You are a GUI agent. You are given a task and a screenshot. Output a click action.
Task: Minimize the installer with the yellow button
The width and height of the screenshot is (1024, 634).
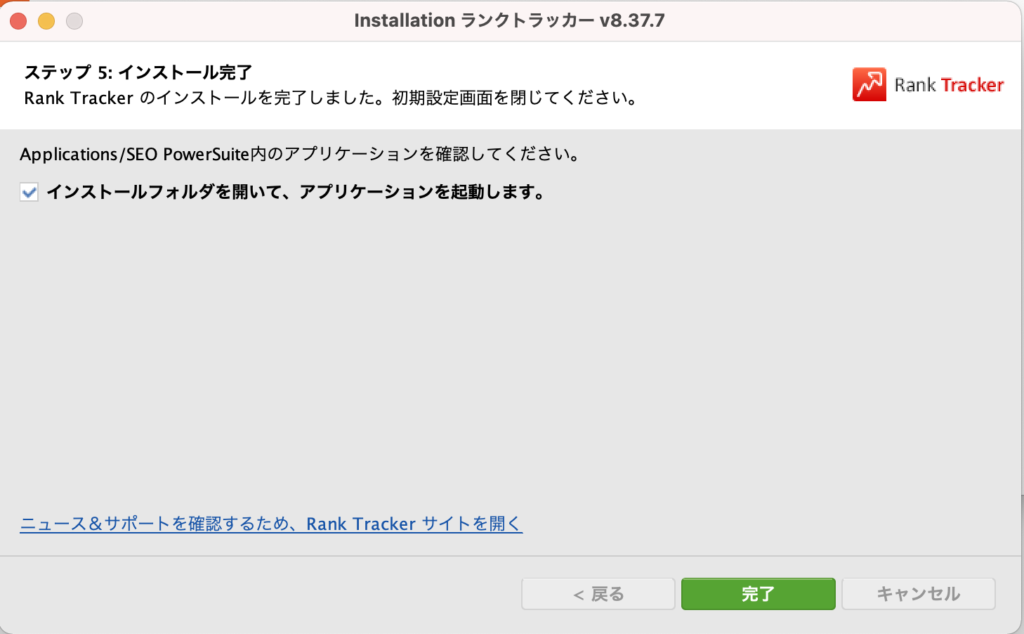tap(46, 21)
